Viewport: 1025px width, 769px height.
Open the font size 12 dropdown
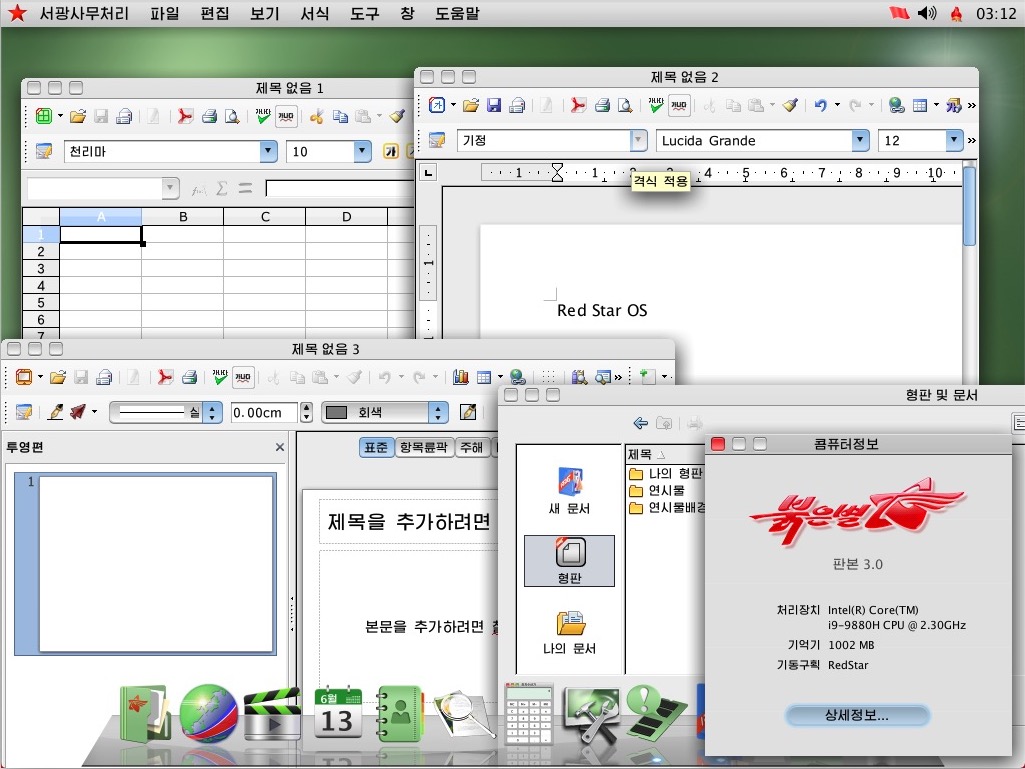tap(954, 141)
